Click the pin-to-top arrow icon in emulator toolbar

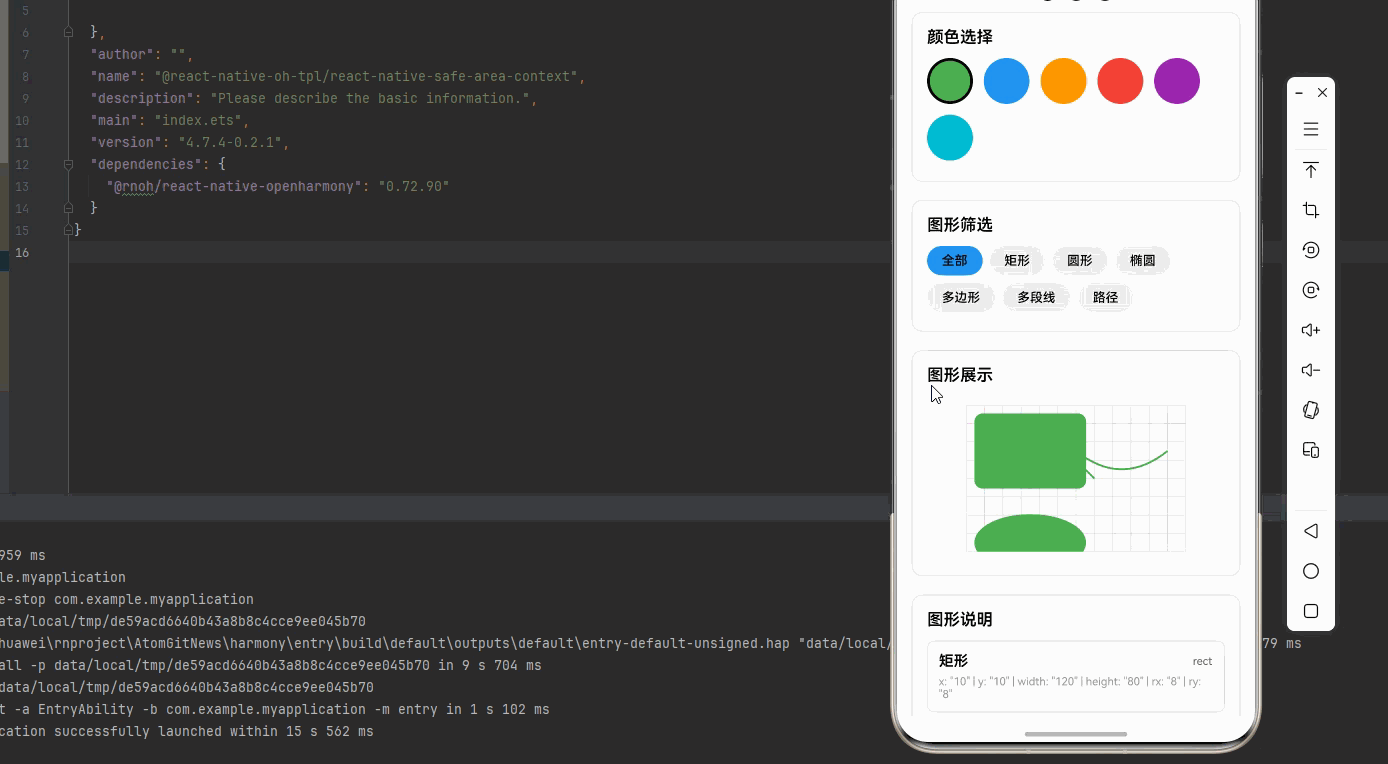1311,170
